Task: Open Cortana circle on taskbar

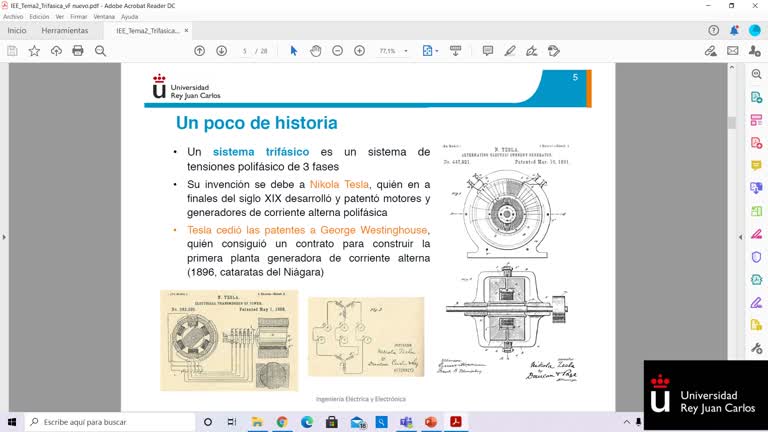Action: point(208,422)
